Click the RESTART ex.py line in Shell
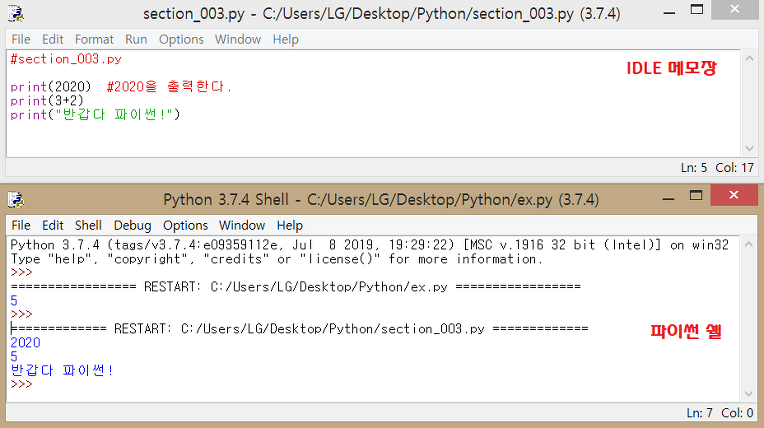 pyautogui.click(x=296, y=287)
